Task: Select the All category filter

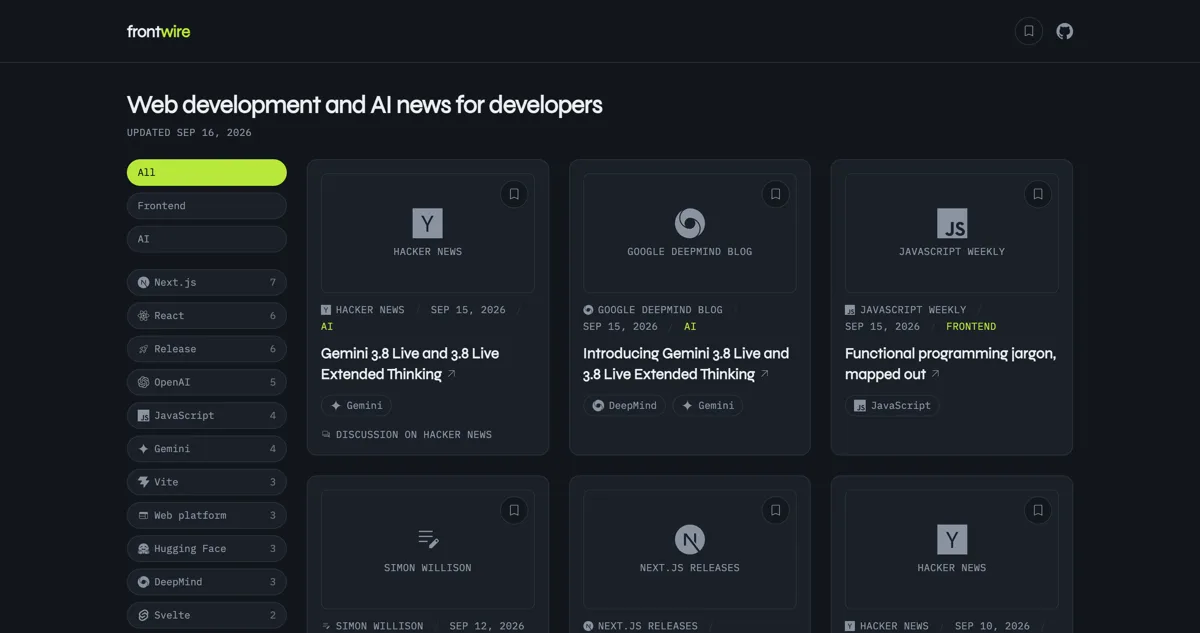Action: point(207,172)
